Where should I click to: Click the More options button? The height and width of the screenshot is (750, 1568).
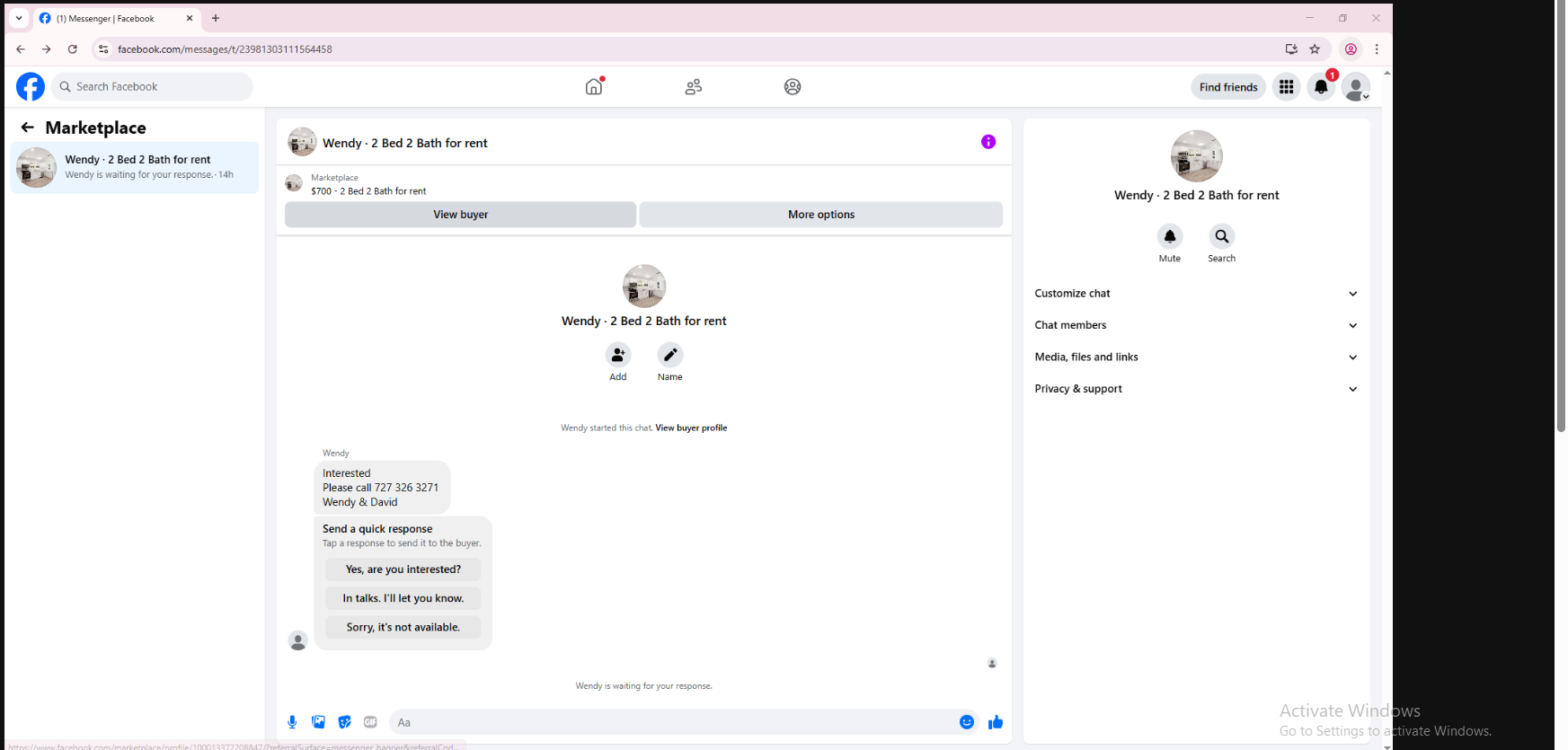click(821, 215)
